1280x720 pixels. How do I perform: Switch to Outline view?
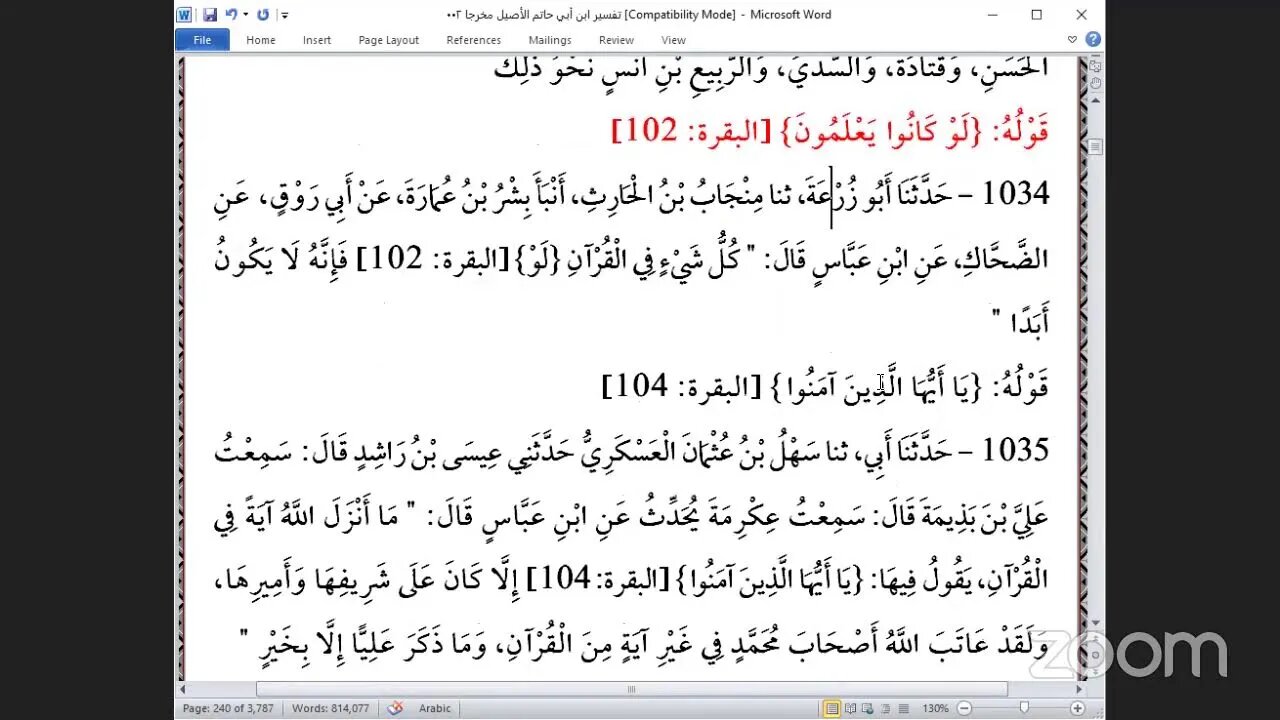tap(884, 708)
